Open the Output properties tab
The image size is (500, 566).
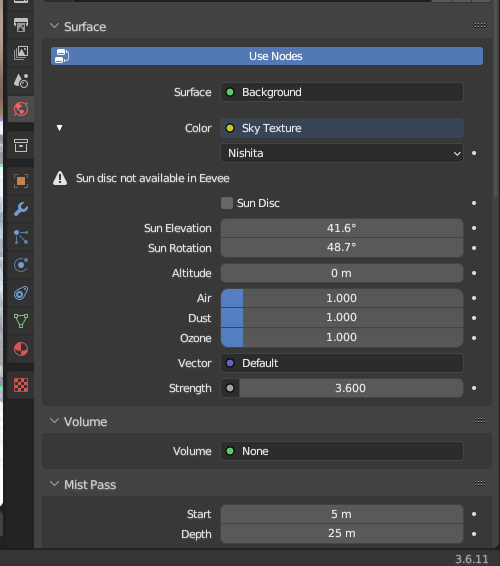coord(21,25)
